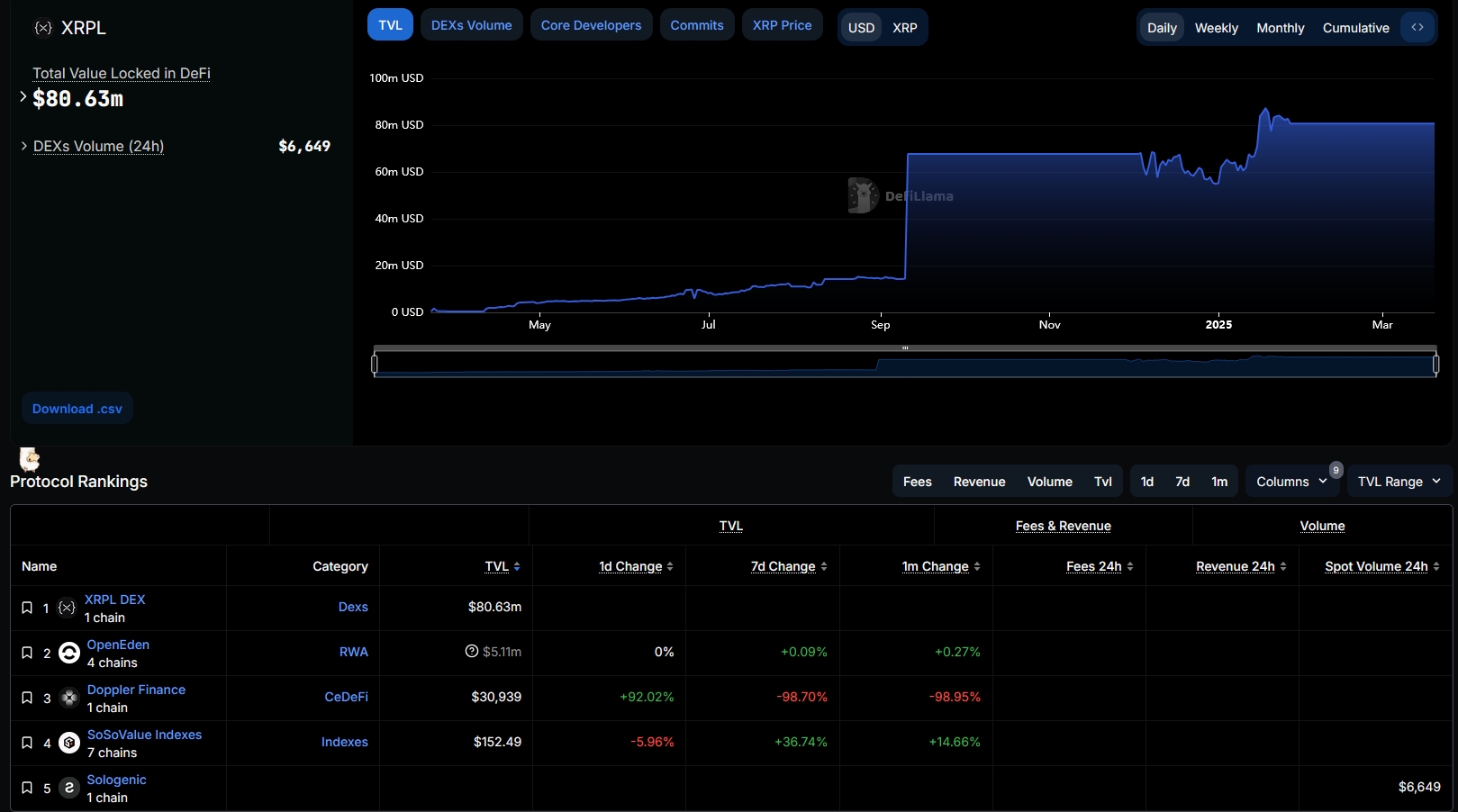Toggle Commits chart metric
This screenshot has height=812, width=1458.
(697, 25)
